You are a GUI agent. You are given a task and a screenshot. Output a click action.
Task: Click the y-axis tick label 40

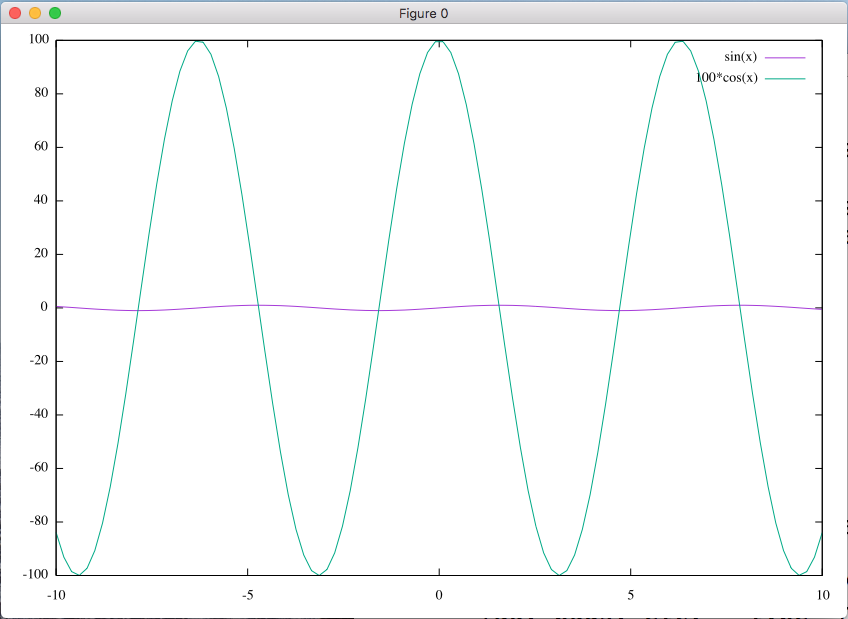click(x=42, y=201)
